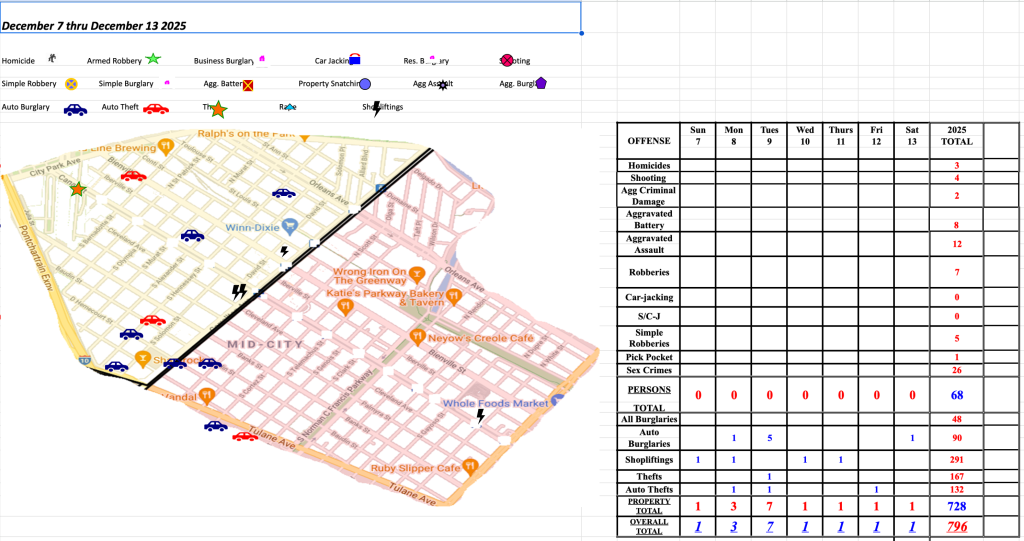Click the OFFENSE column header cell

coord(648,141)
